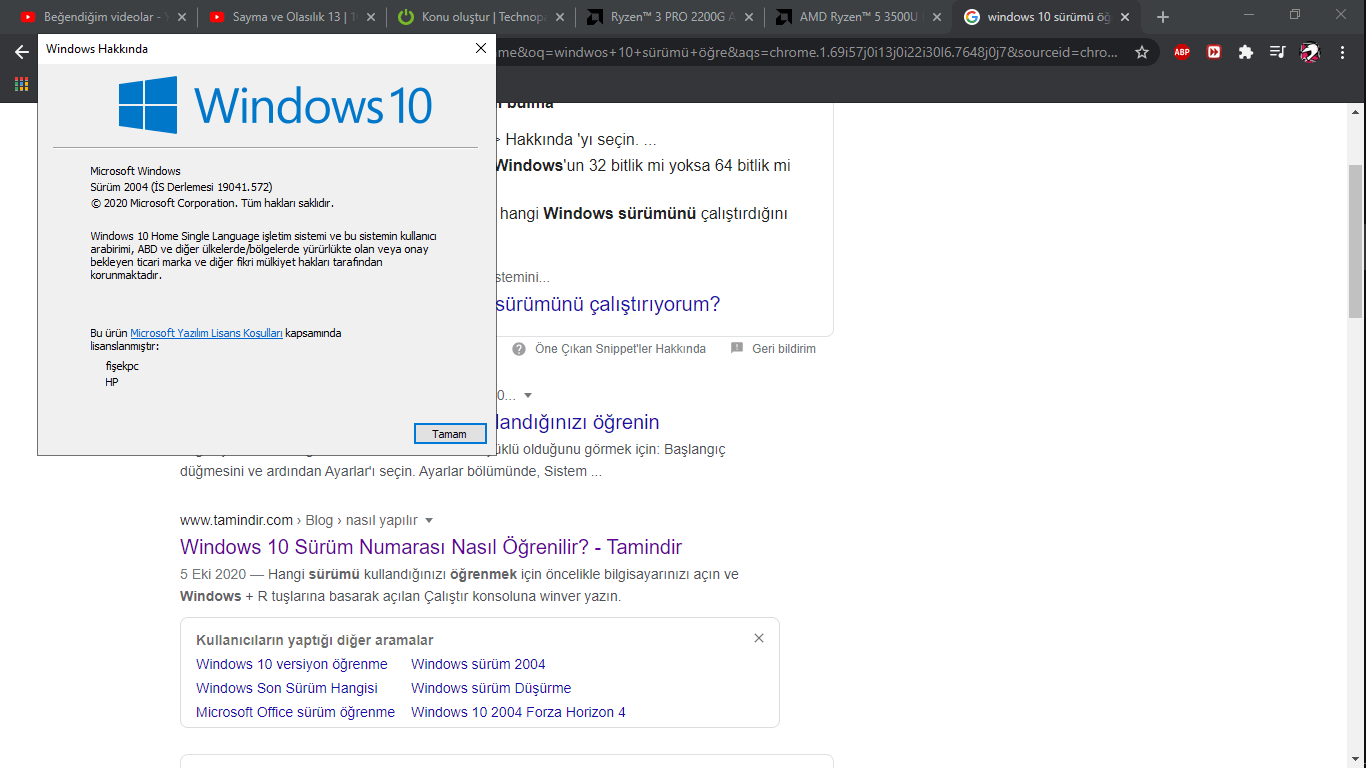
Task: Open Microsoft Yazılım Lisans Koşulları link
Action: point(207,333)
